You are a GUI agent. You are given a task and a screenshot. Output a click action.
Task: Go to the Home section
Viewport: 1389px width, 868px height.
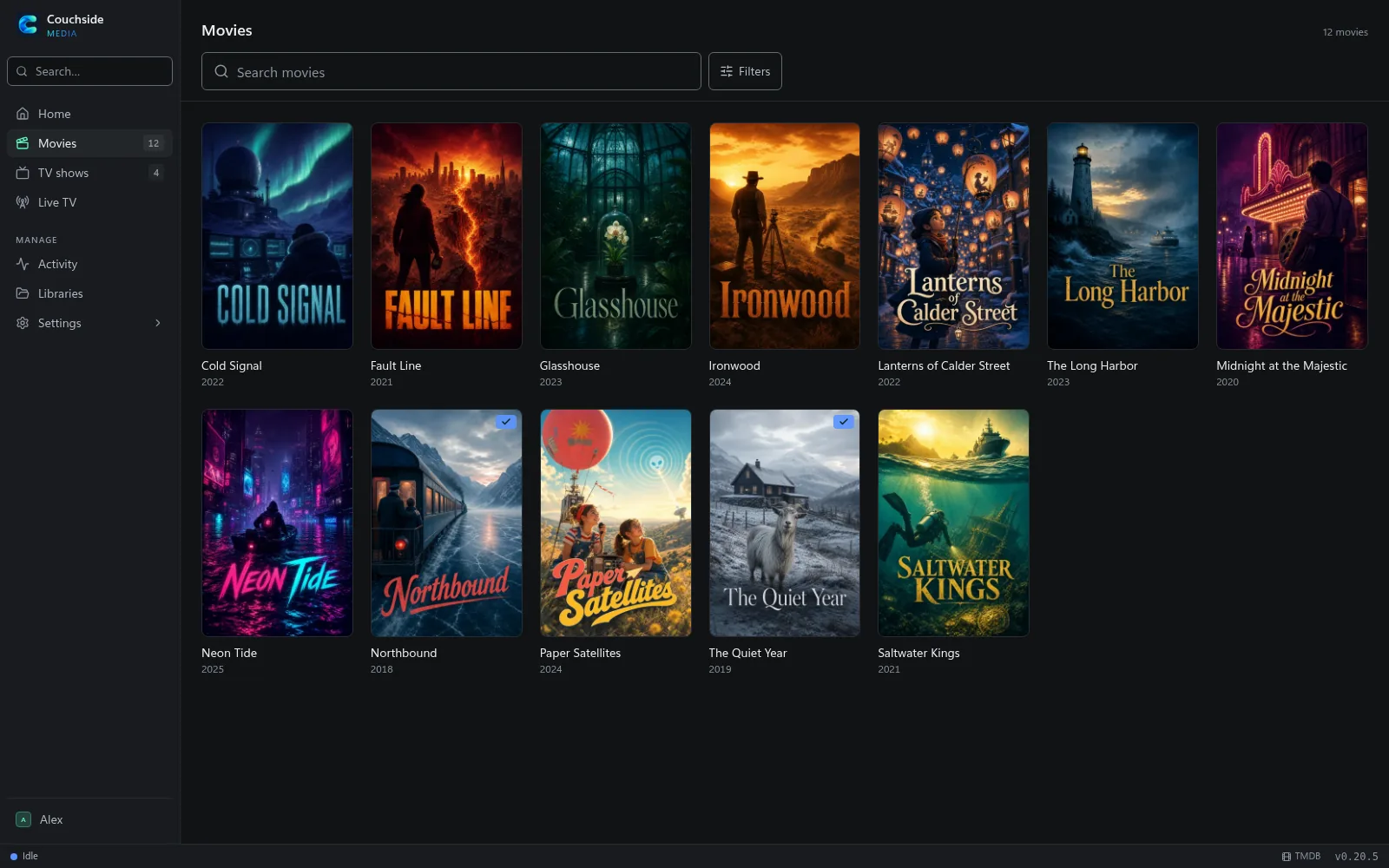89,114
